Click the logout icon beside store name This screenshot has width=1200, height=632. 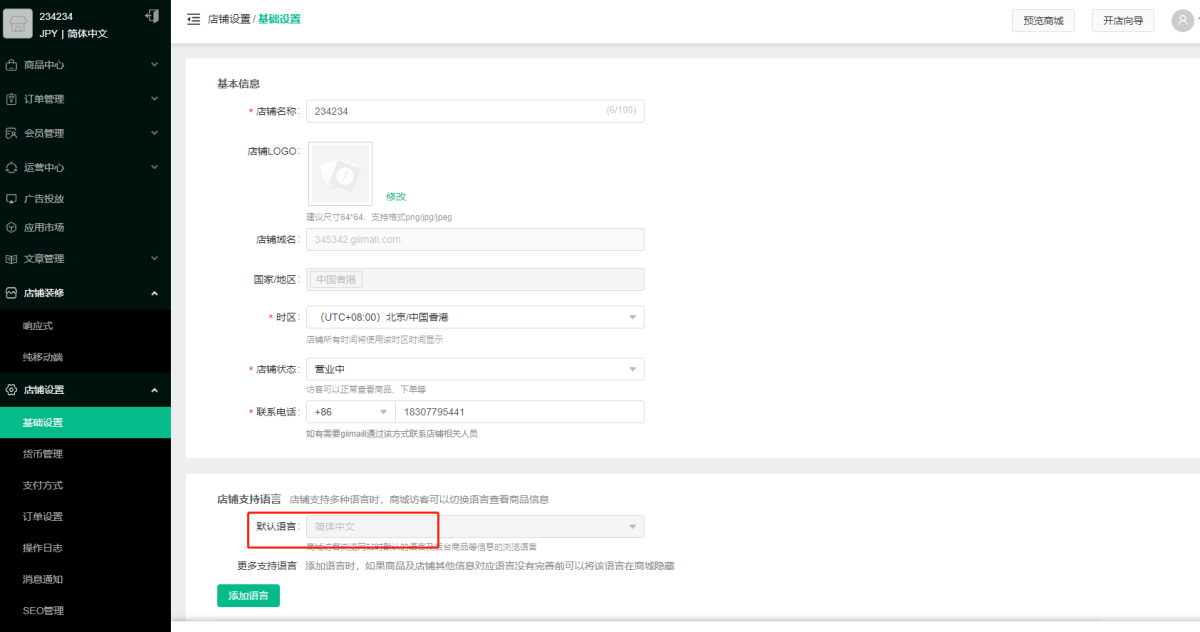click(151, 16)
